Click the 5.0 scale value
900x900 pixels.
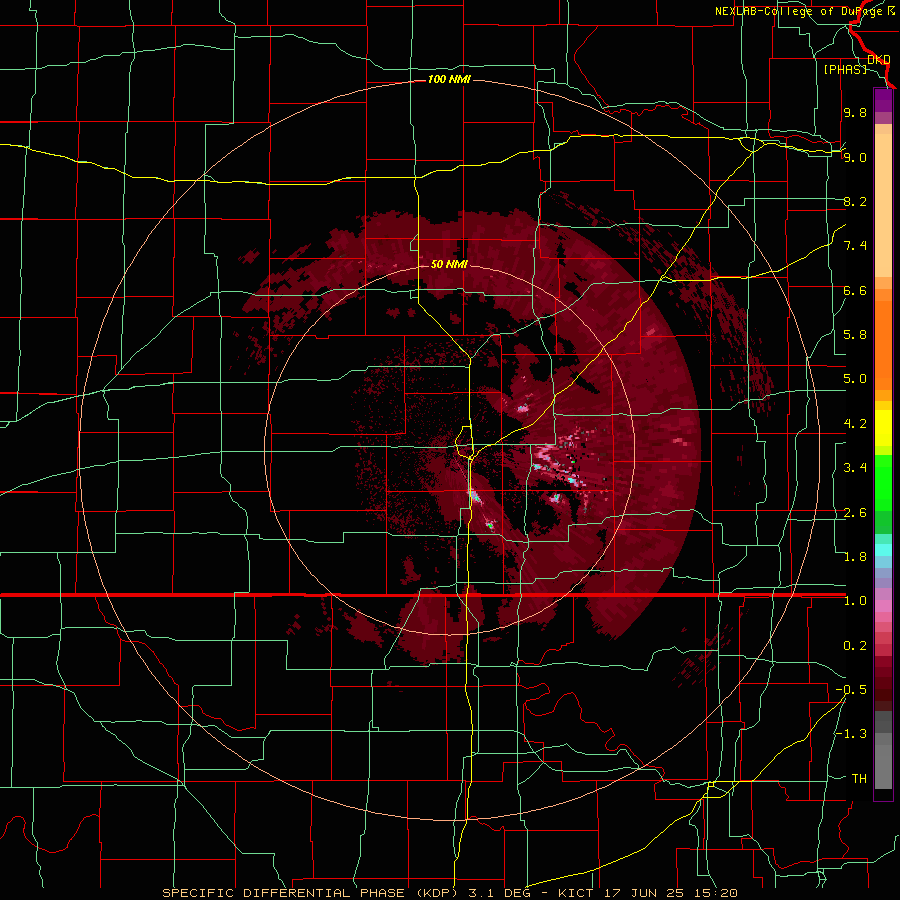click(855, 379)
